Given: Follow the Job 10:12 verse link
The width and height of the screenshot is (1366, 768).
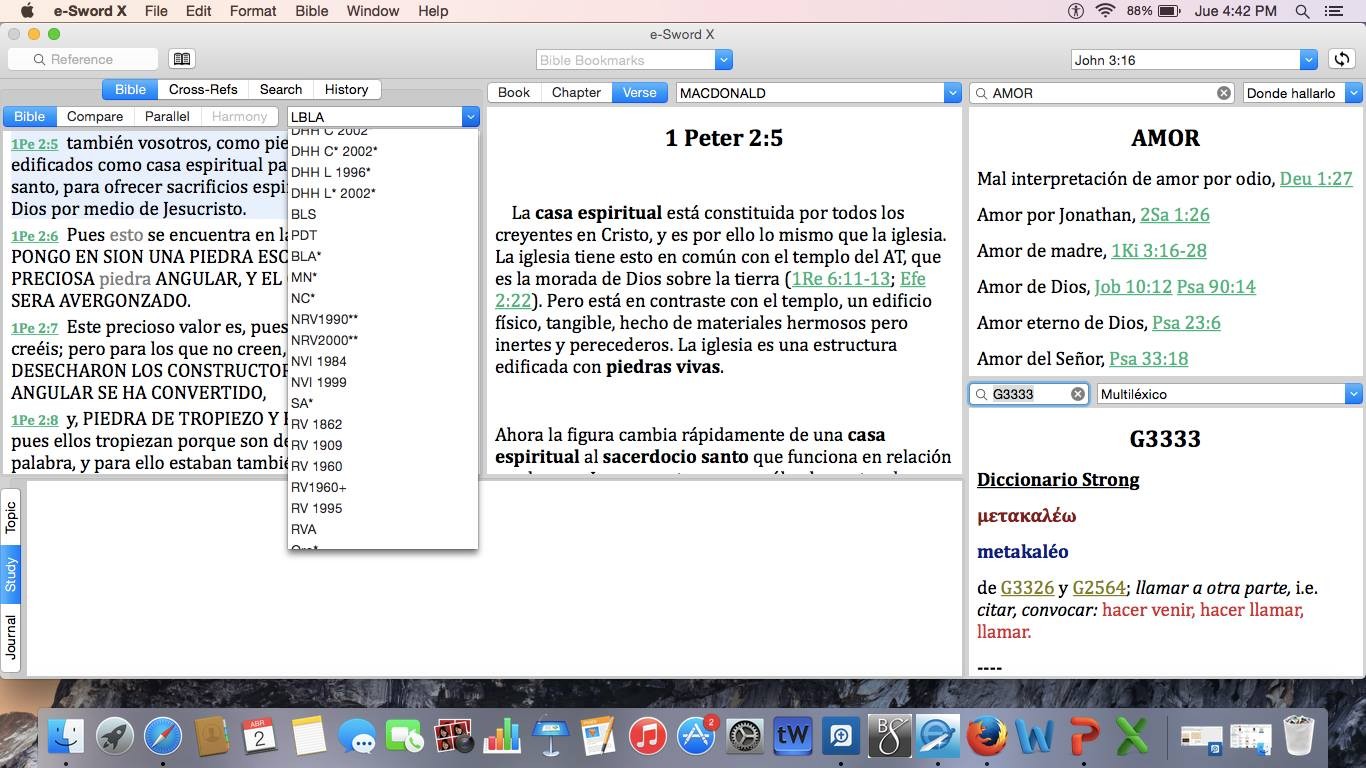Looking at the screenshot, I should pos(1133,287).
